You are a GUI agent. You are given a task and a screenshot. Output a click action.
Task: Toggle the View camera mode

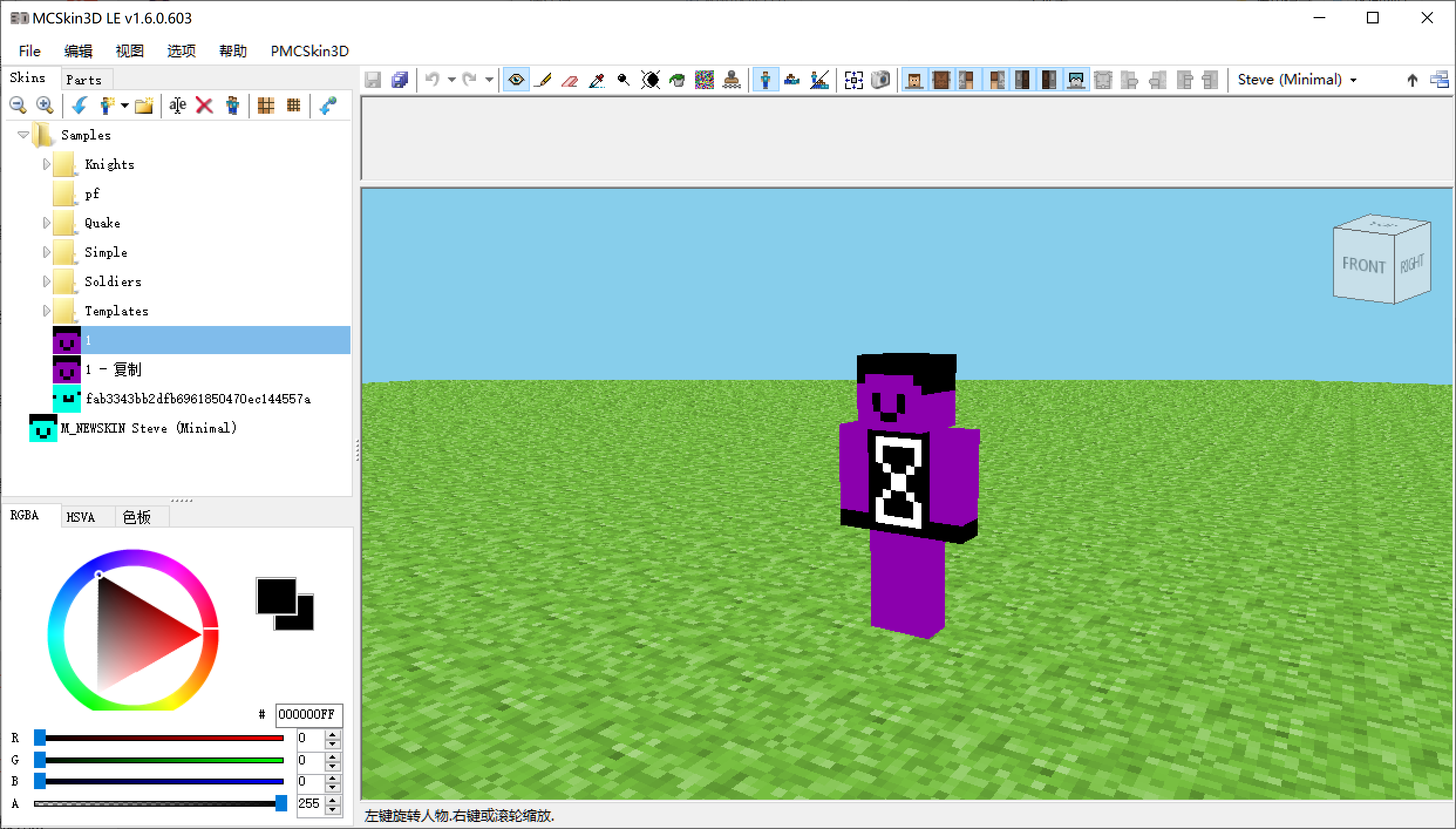click(x=516, y=80)
